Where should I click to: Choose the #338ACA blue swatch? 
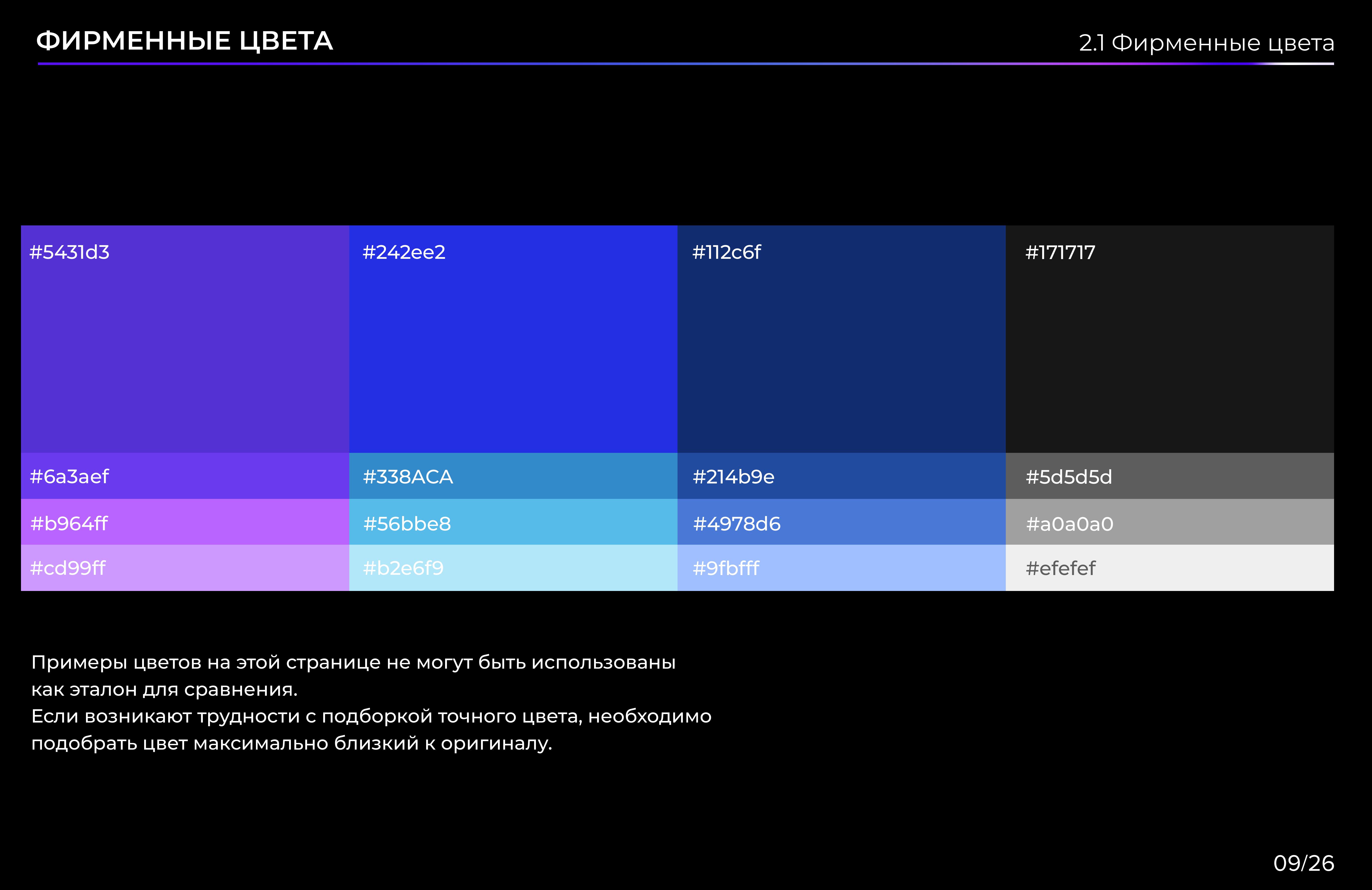coord(513,476)
